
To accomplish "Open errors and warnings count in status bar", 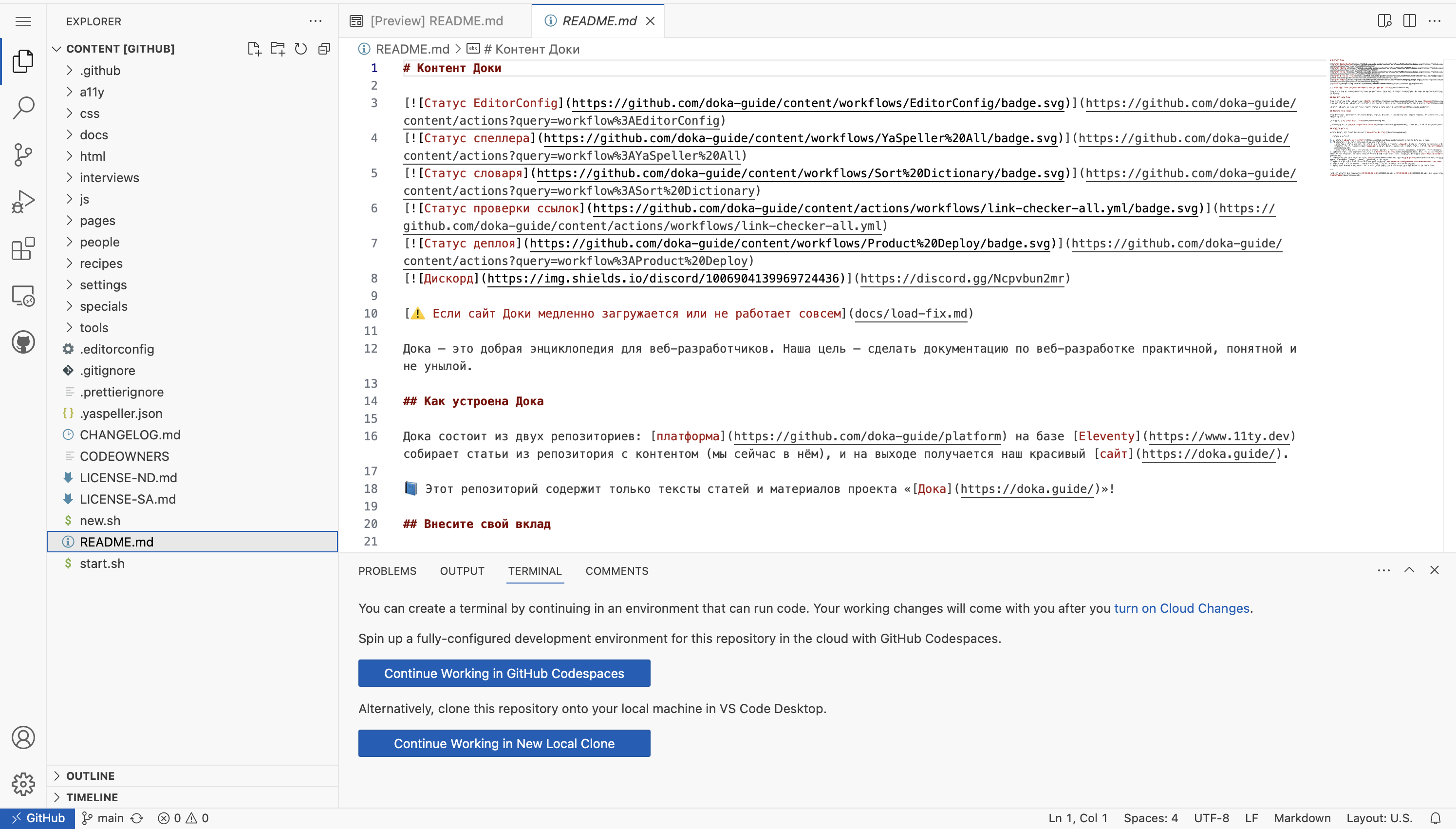I will click(183, 818).
